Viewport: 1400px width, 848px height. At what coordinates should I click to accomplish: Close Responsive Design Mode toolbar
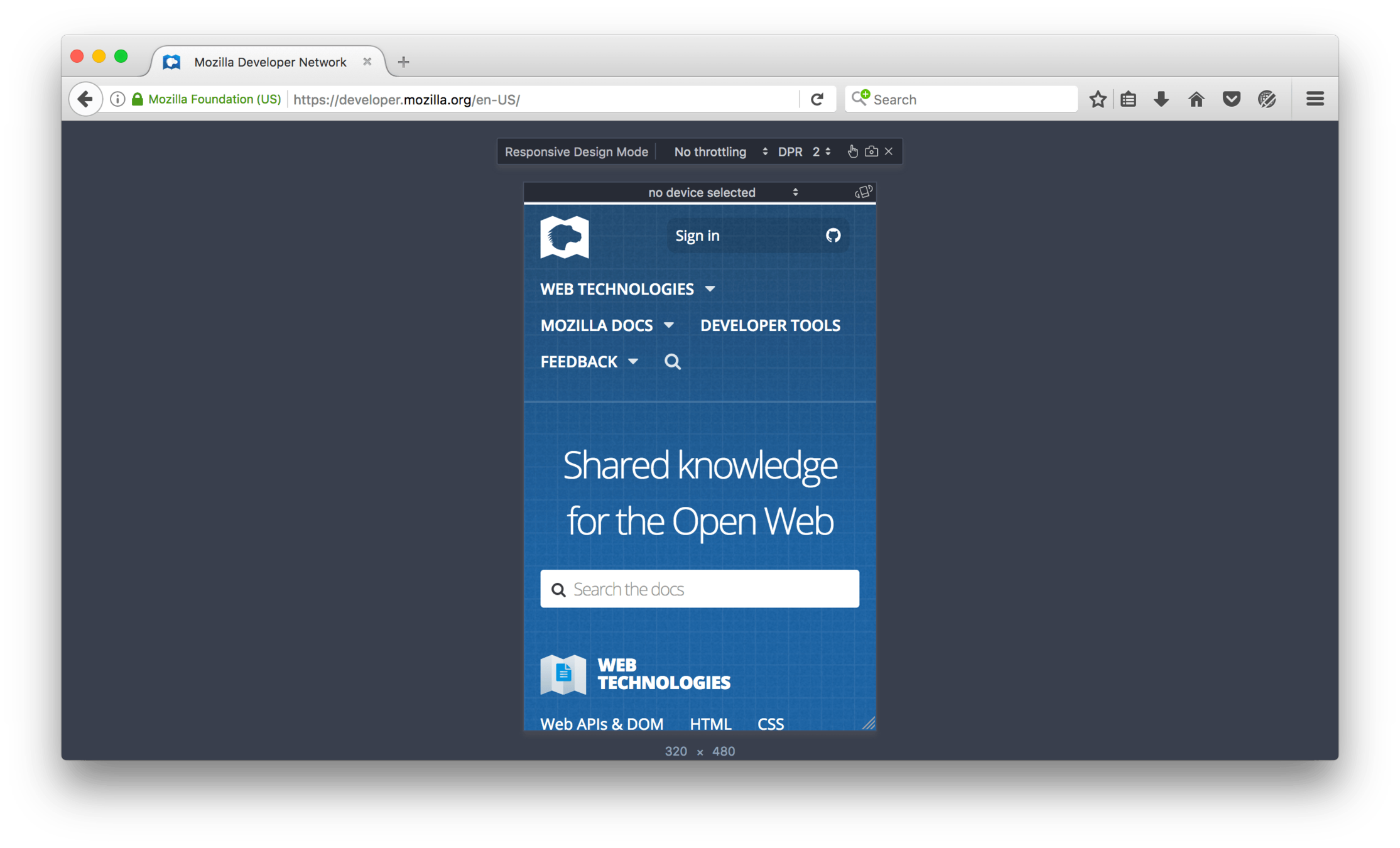click(889, 151)
